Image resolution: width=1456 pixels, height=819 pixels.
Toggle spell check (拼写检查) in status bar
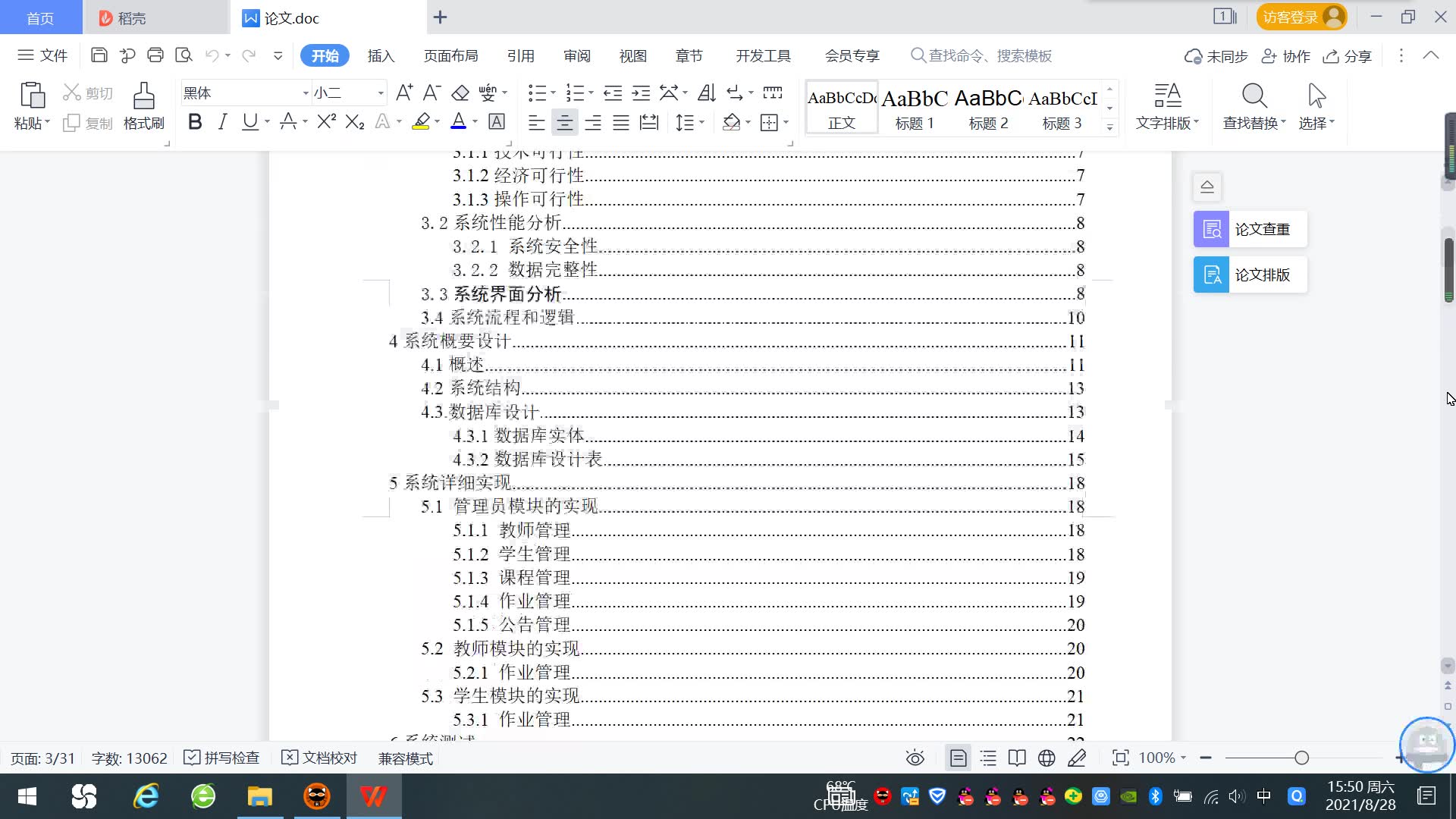pyautogui.click(x=221, y=758)
